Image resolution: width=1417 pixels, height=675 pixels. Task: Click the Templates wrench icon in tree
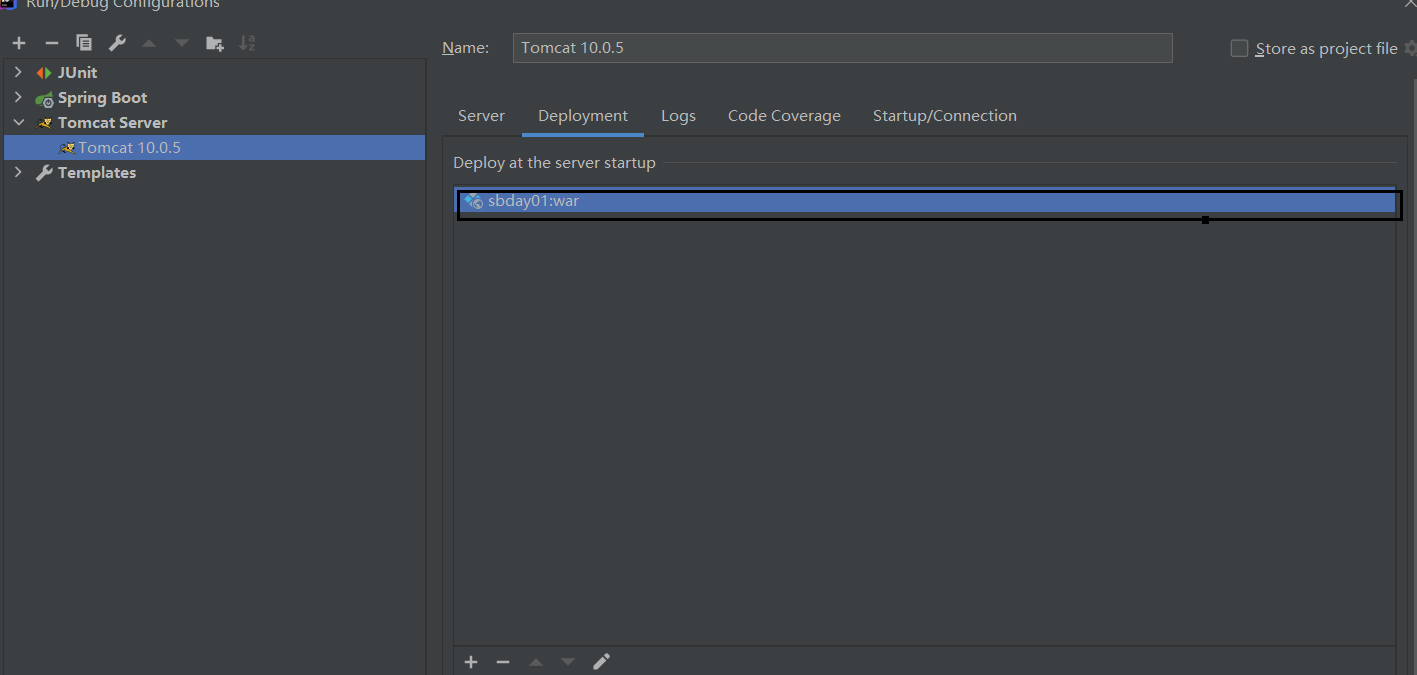[x=44, y=173]
